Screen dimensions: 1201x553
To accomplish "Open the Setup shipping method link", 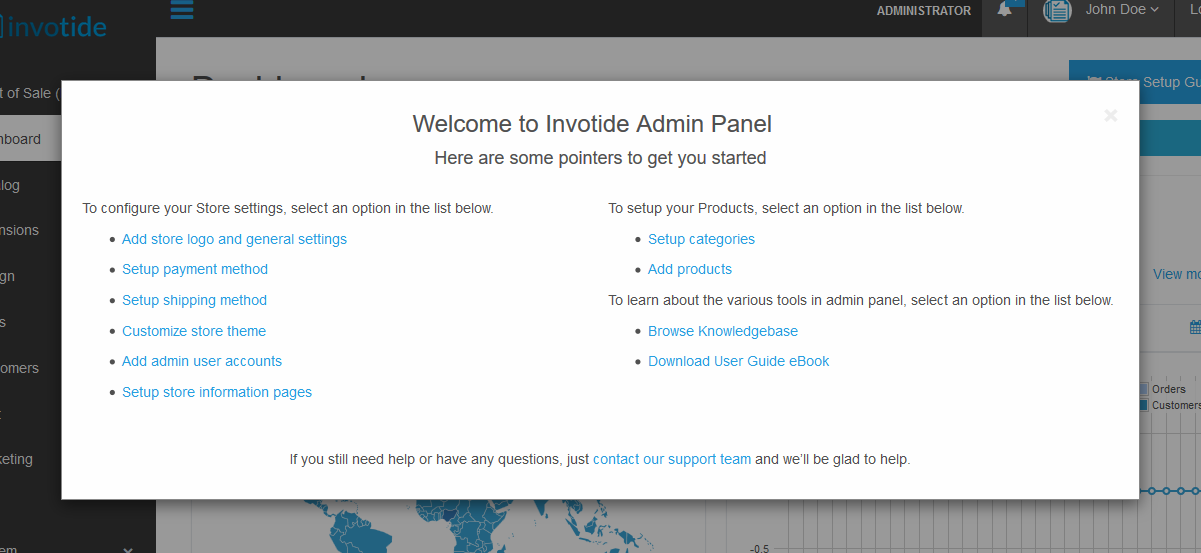I will click(194, 300).
